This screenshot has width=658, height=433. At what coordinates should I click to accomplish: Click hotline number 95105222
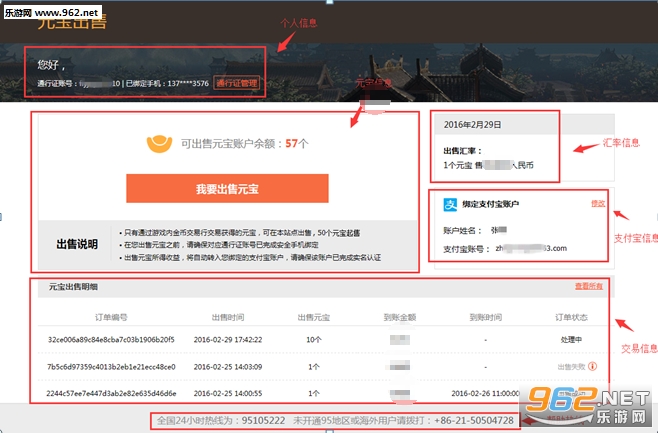click(263, 420)
